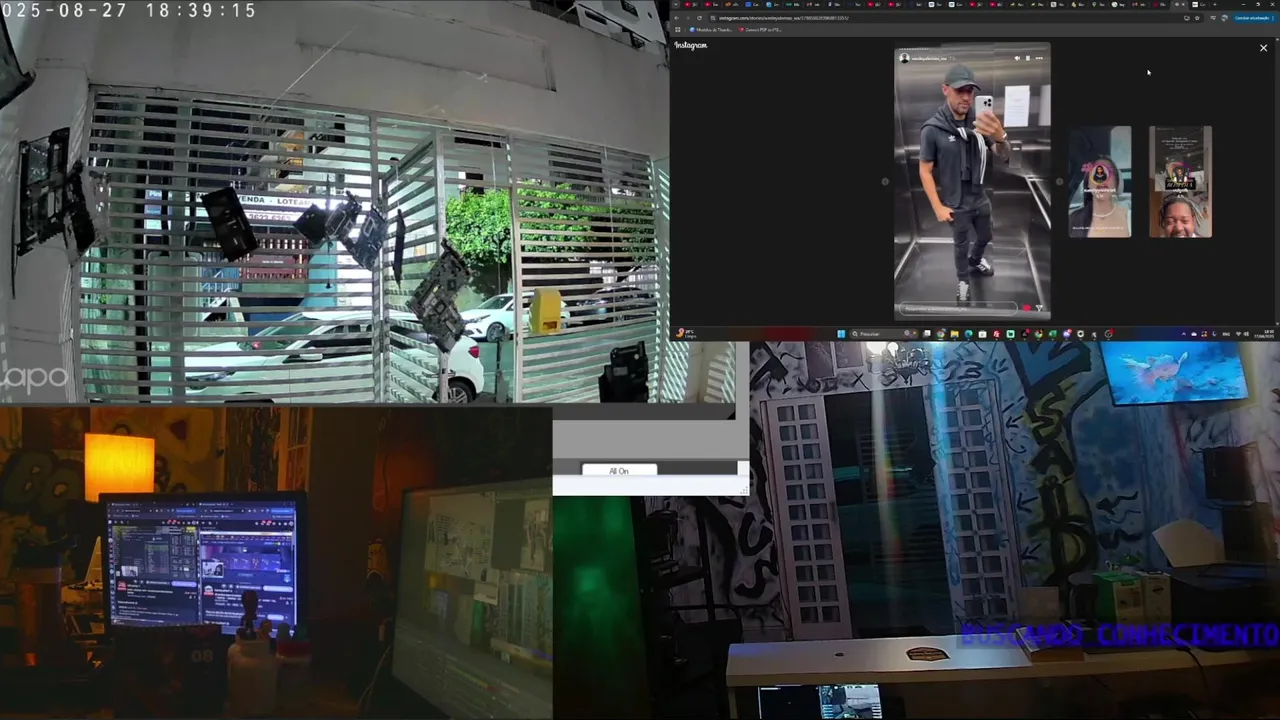1280x720 pixels.
Task: Like the story with the heart icon
Action: tap(1026, 308)
